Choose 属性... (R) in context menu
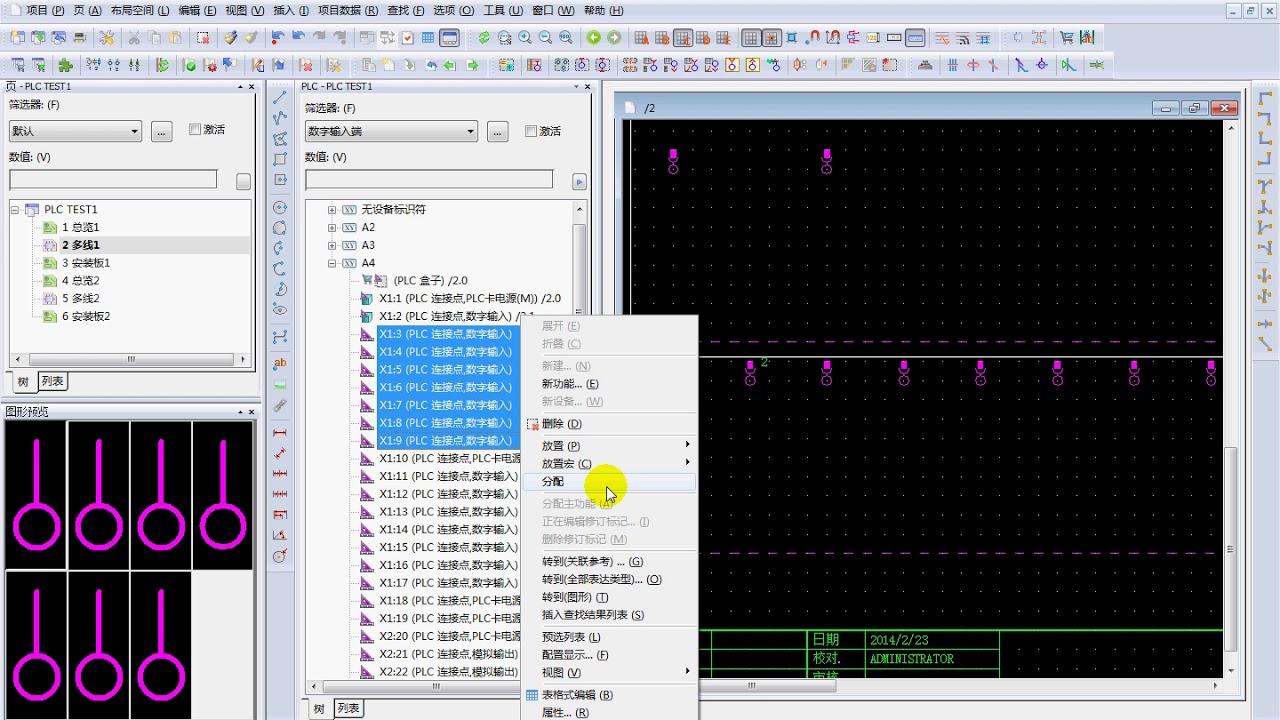Screen dimensions: 1280x720 coord(608,713)
